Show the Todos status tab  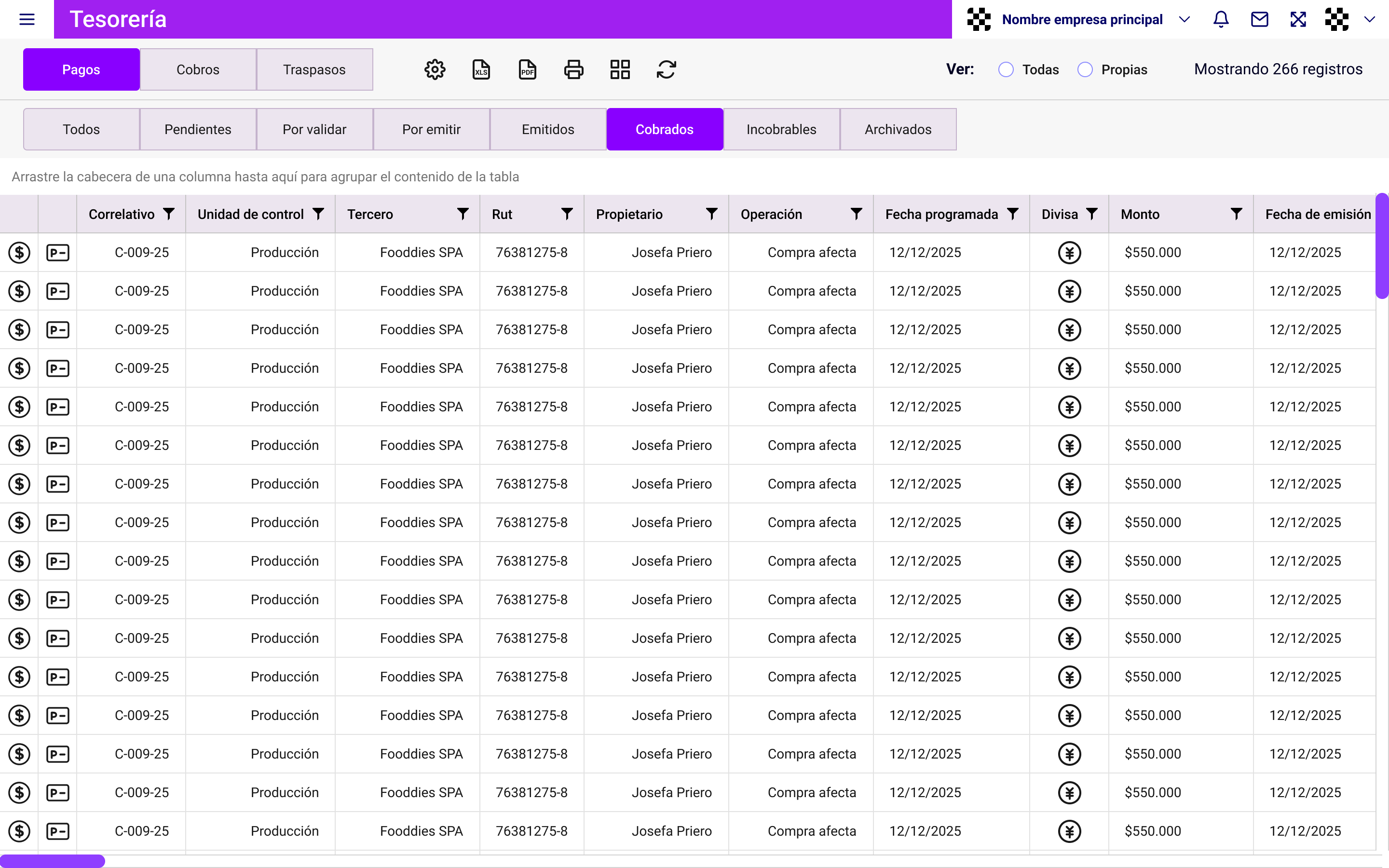[81, 129]
